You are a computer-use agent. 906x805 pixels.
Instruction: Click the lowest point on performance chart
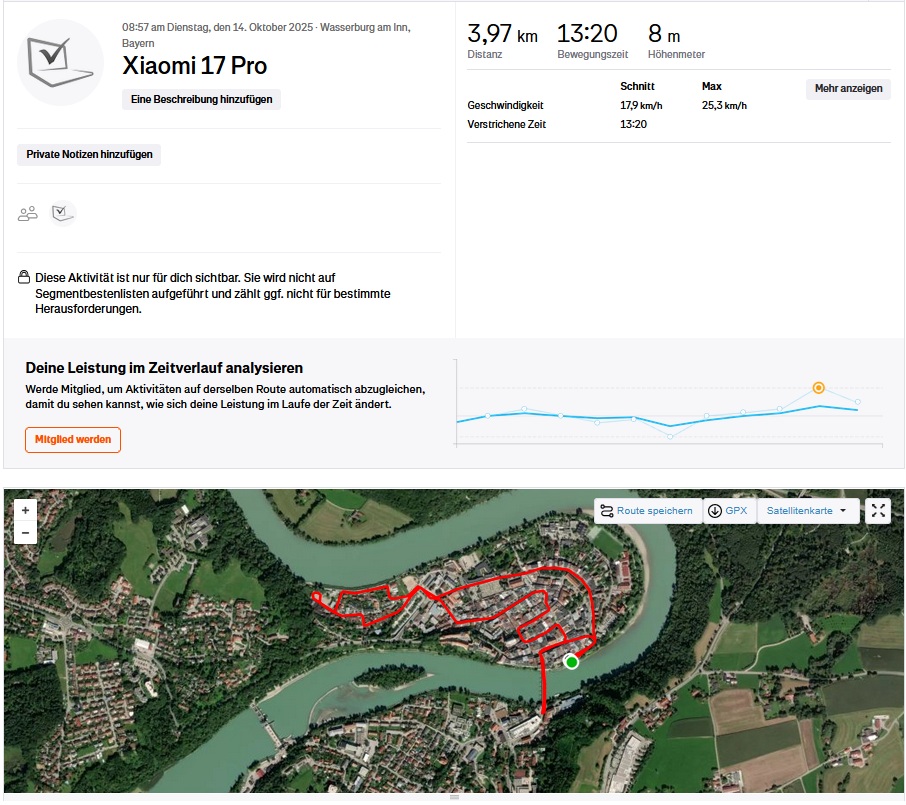670,436
